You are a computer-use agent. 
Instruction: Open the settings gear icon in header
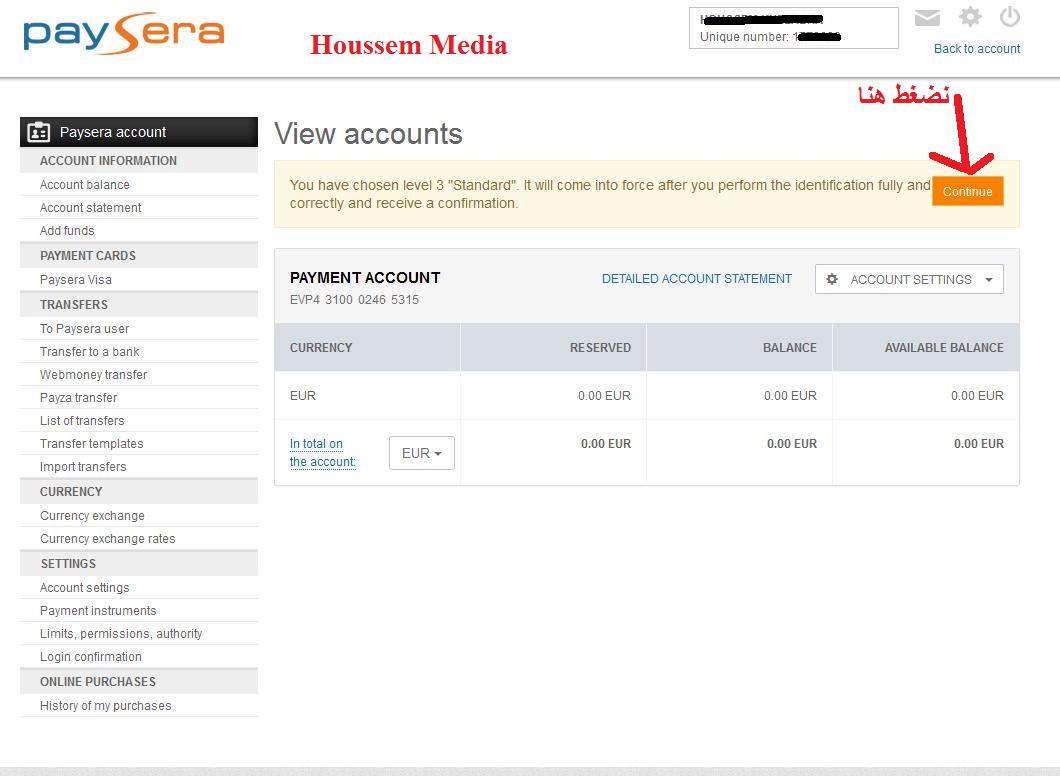[x=970, y=17]
